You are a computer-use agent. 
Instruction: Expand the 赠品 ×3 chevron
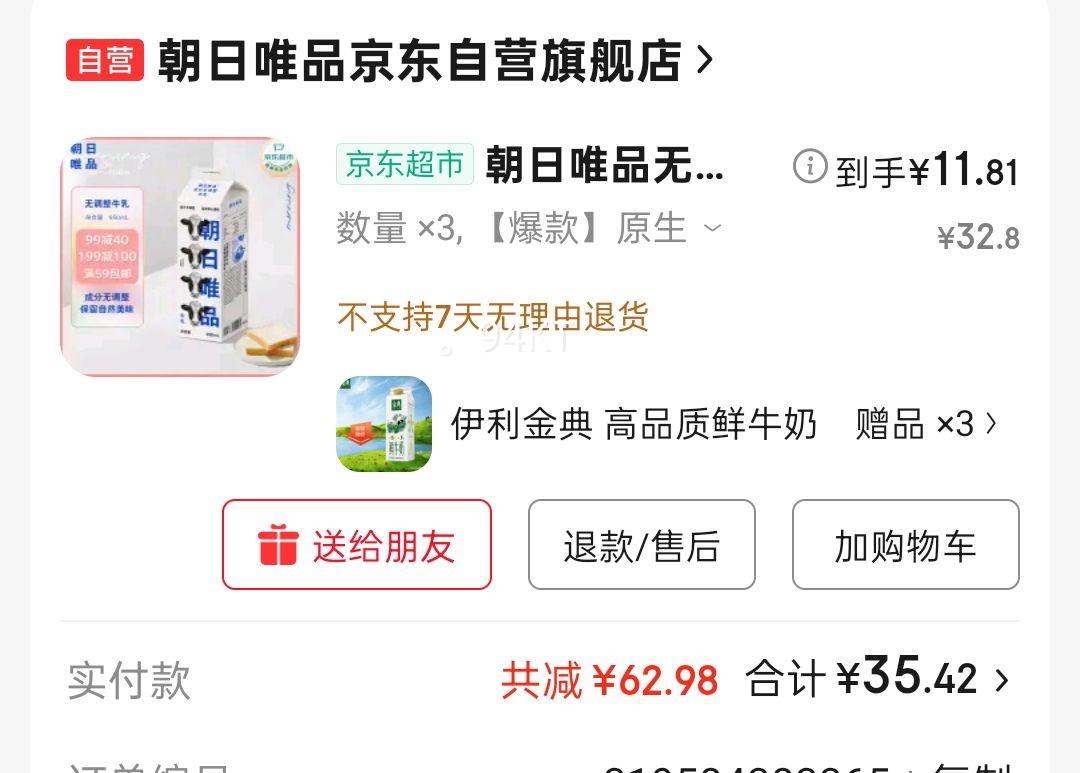[991, 424]
